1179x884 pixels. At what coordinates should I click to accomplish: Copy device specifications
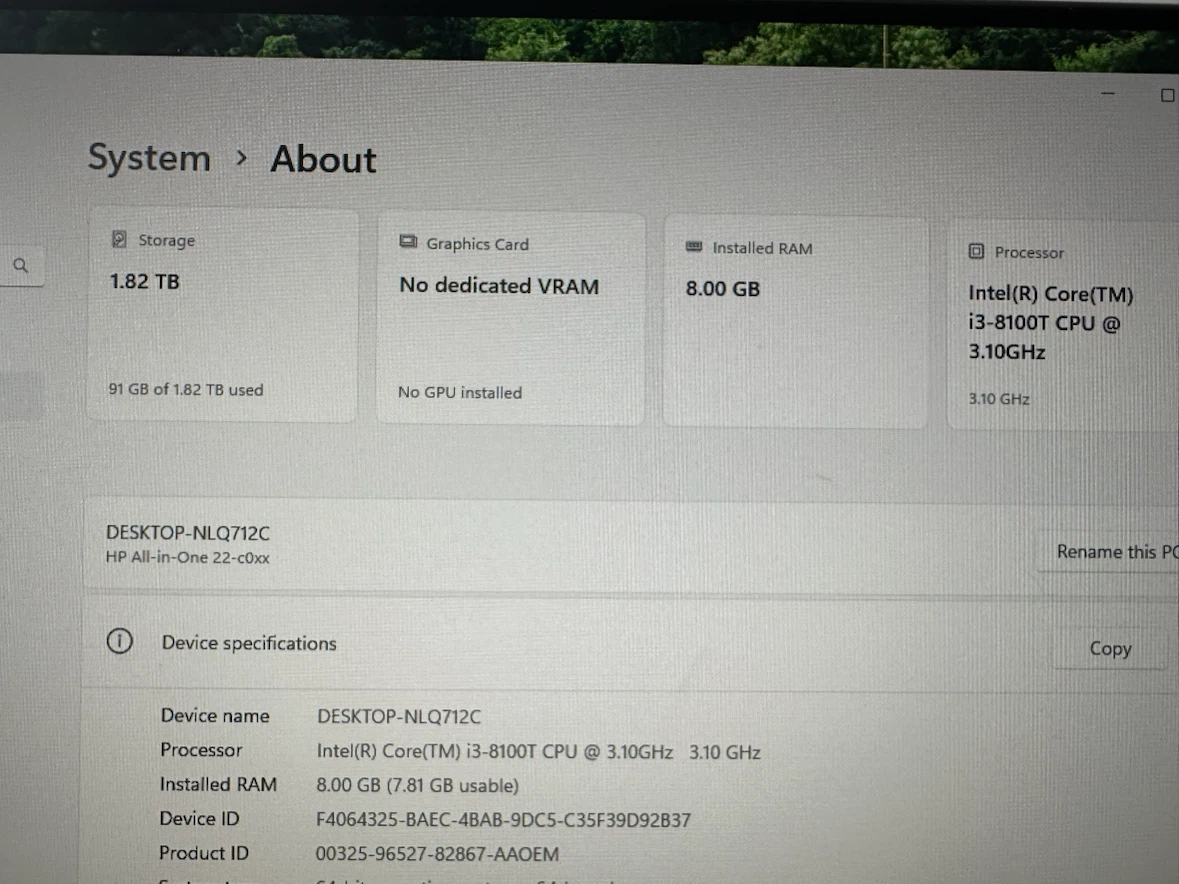pyautogui.click(x=1110, y=648)
